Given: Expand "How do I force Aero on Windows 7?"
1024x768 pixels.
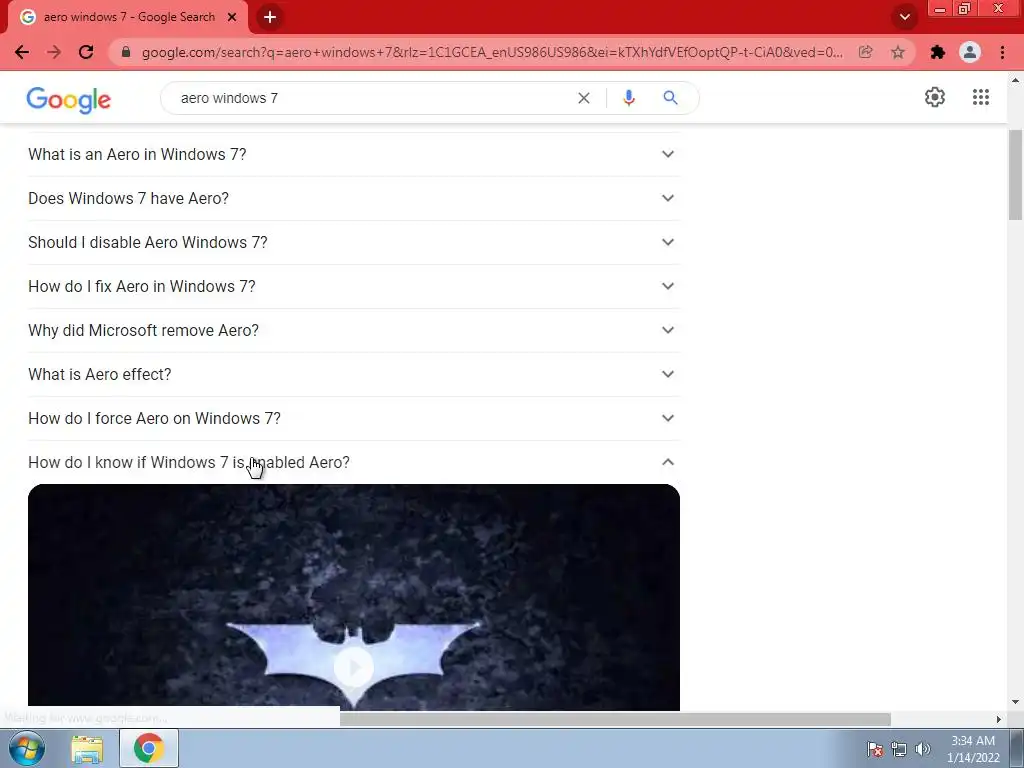Looking at the screenshot, I should pyautogui.click(x=353, y=418).
